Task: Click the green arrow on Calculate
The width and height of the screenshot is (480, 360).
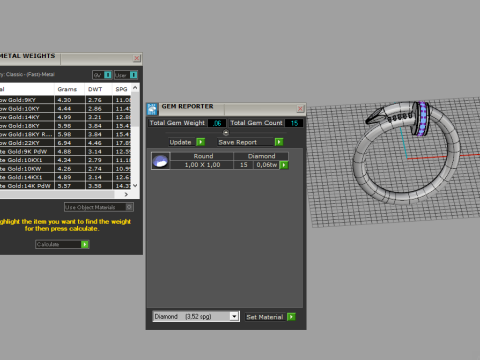Action: (x=85, y=244)
